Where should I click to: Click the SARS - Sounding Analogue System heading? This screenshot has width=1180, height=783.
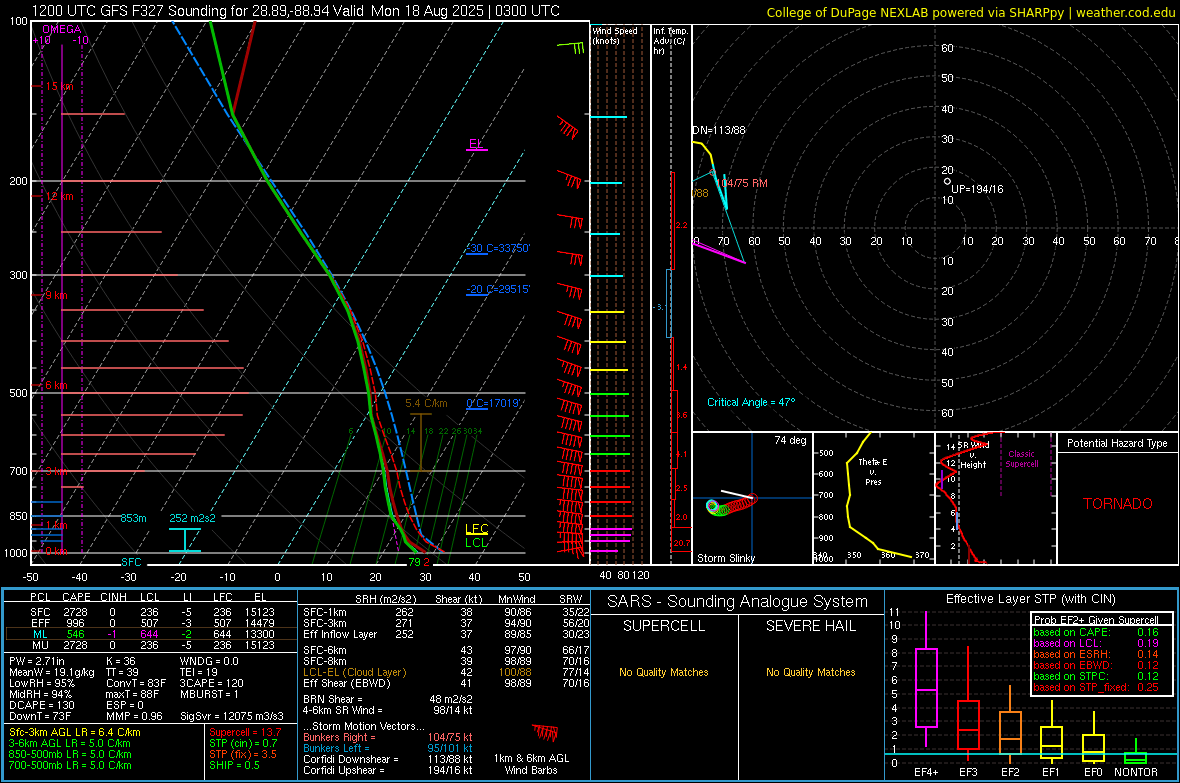pyautogui.click(x=738, y=602)
